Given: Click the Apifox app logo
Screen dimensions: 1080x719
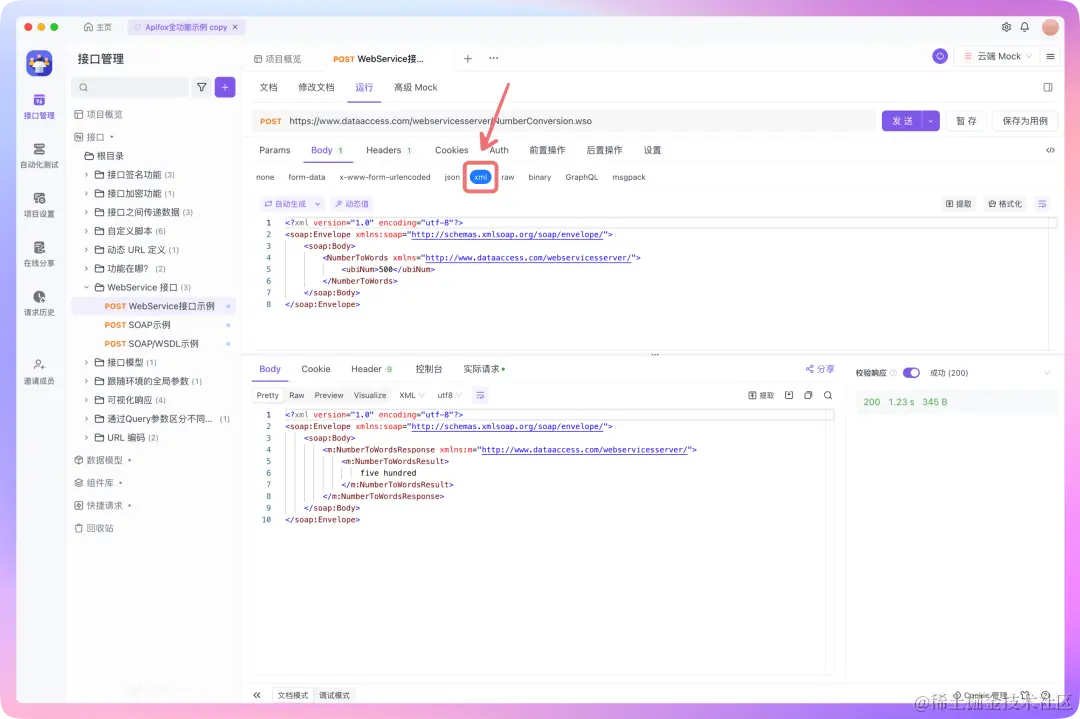Looking at the screenshot, I should pos(39,63).
